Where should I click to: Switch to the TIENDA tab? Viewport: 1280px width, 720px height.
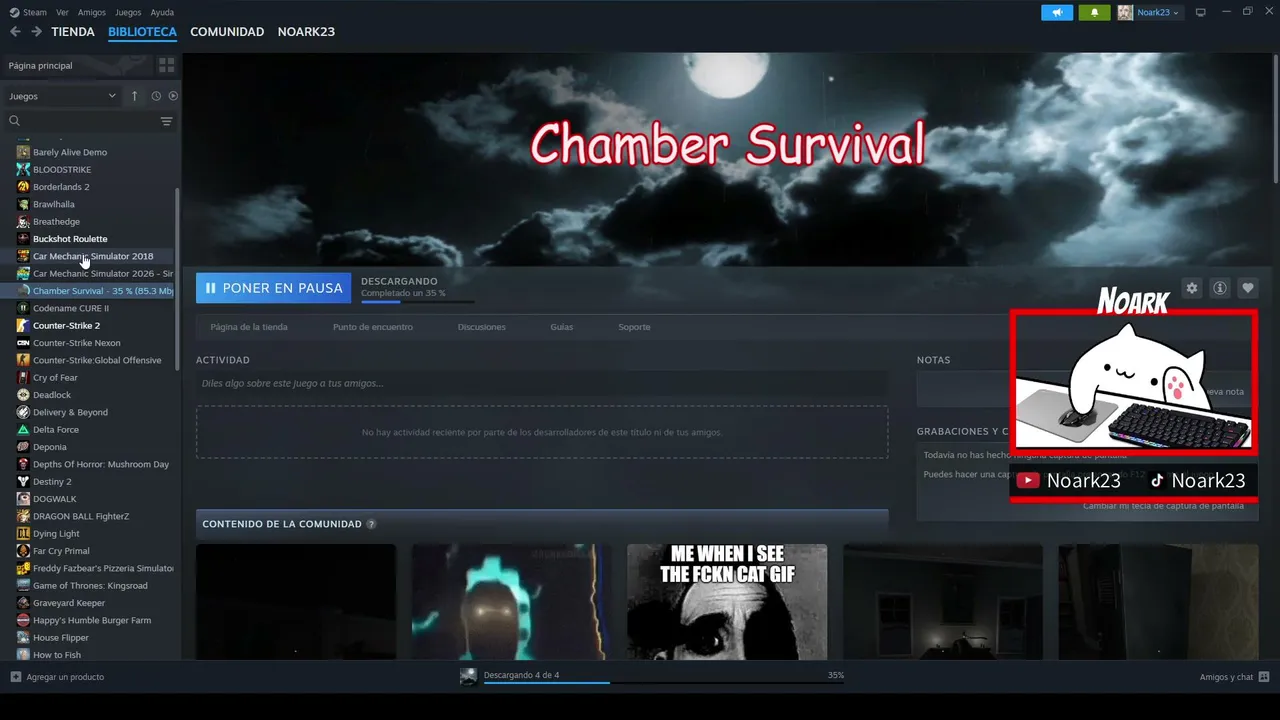pos(73,32)
